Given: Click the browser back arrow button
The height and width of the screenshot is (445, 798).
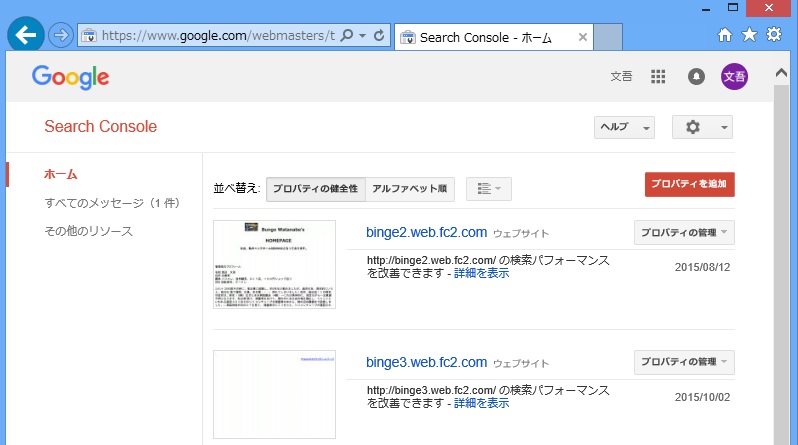Looking at the screenshot, I should click(25, 35).
